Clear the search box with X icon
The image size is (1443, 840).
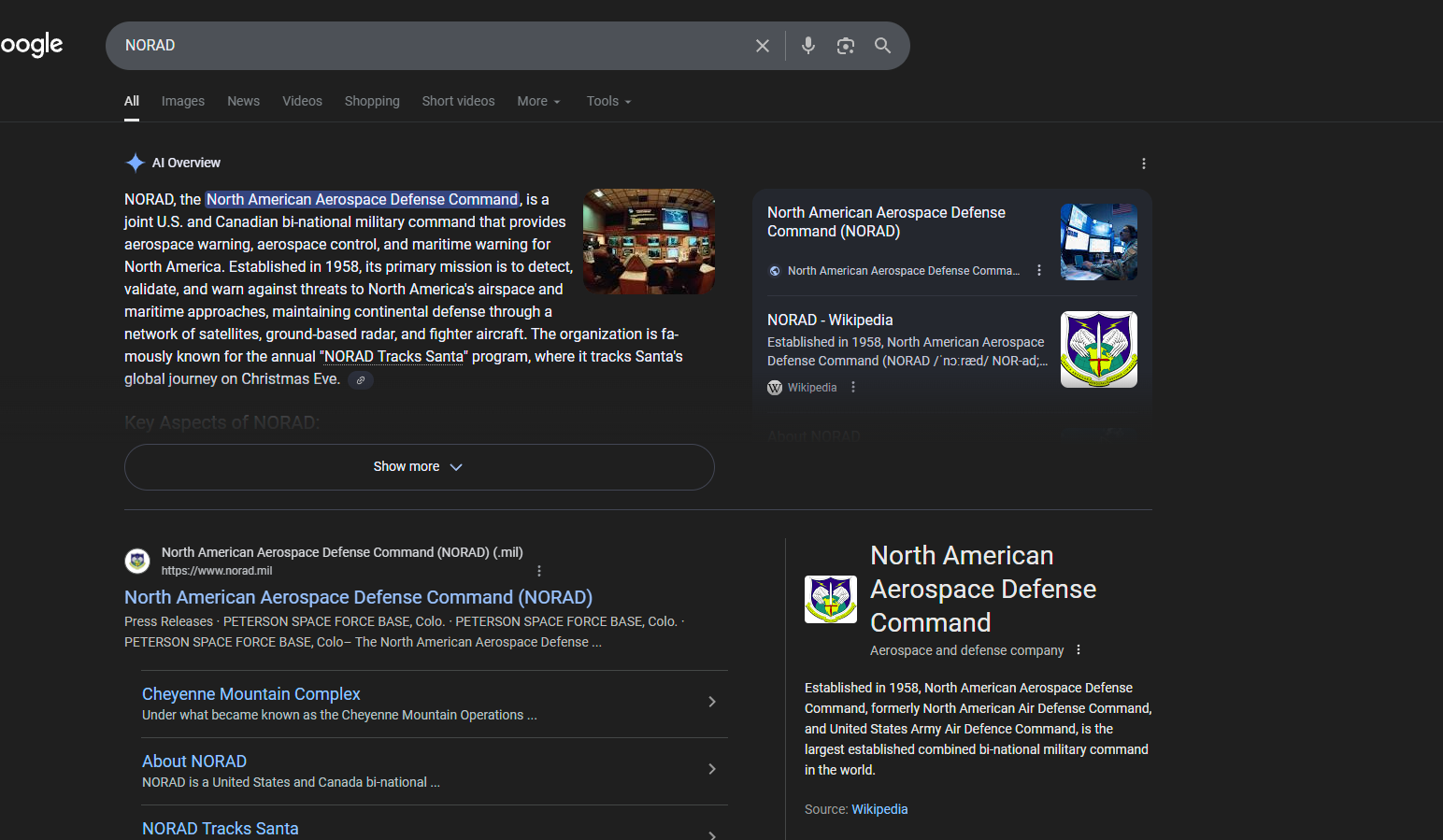tap(763, 46)
